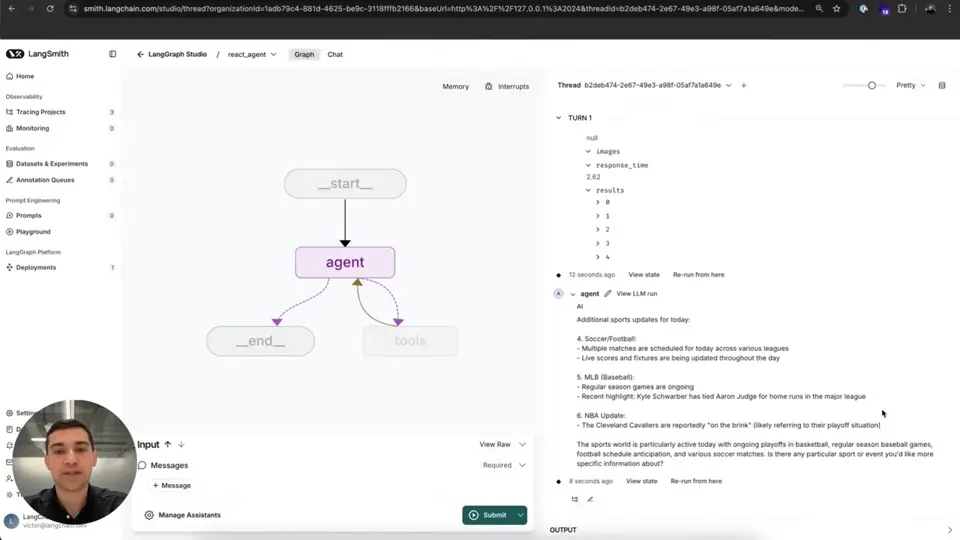Go back in browser
Viewport: 960px width, 540px height.
12,9
